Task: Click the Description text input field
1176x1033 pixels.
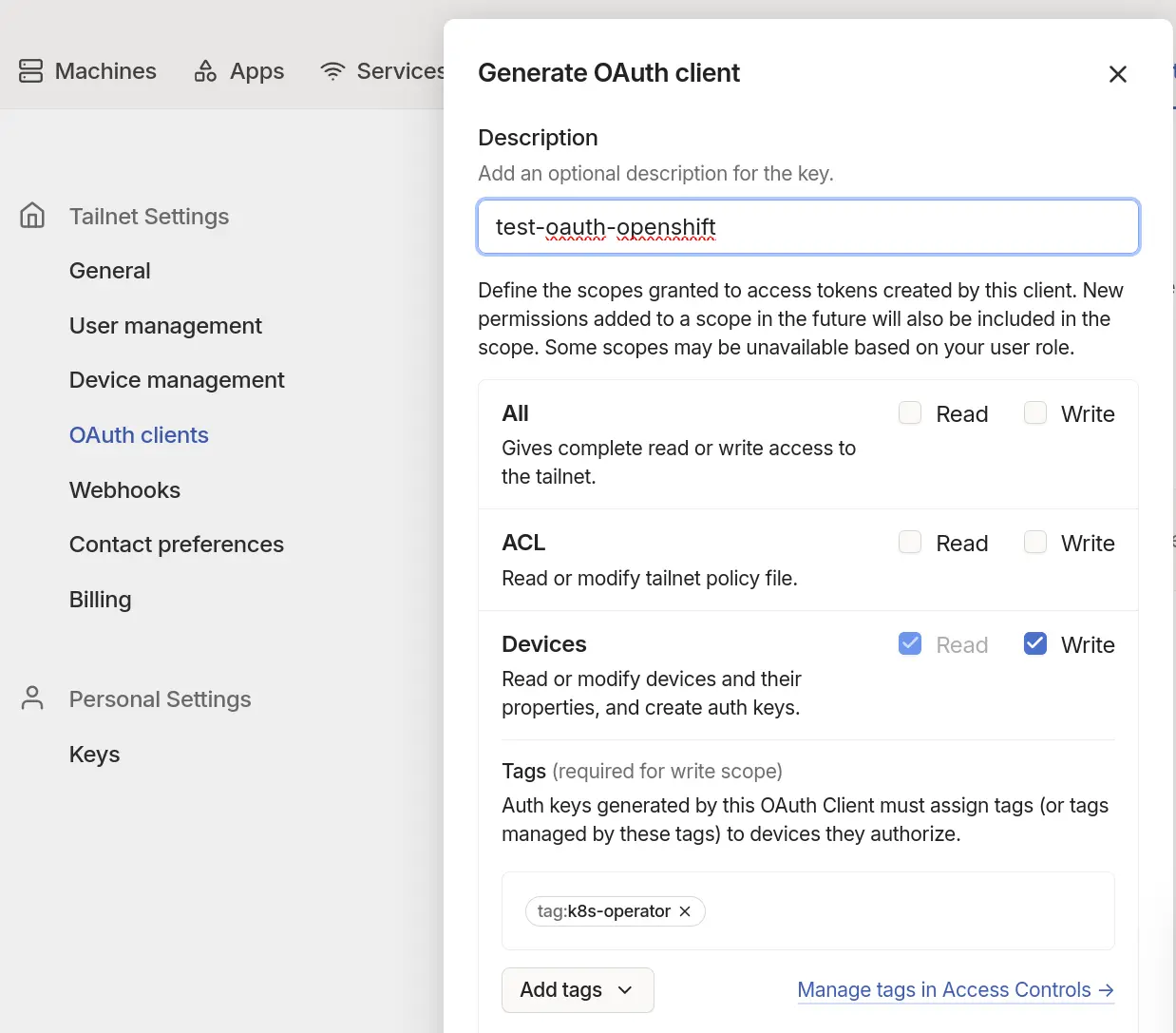Action: point(807,227)
